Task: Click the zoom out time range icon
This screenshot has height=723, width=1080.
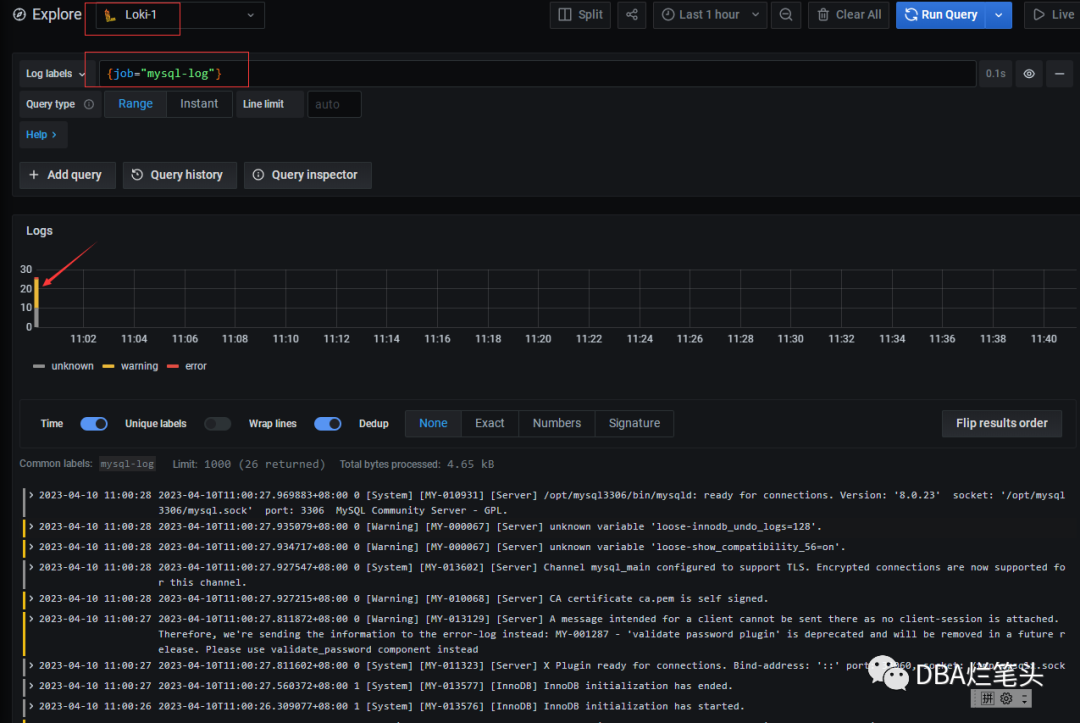Action: click(786, 14)
